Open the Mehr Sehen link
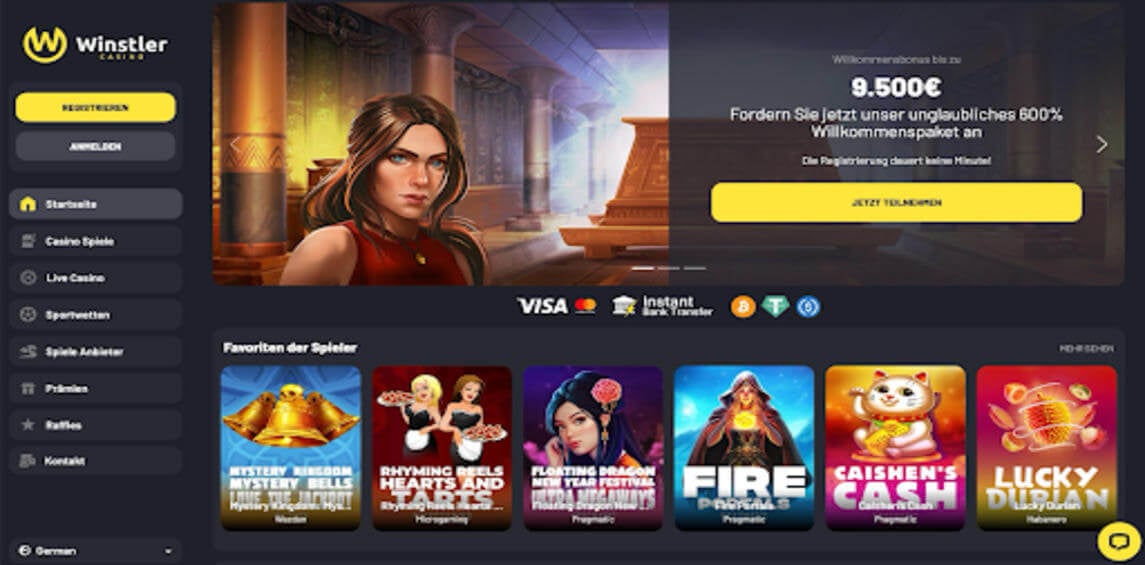 point(1087,349)
